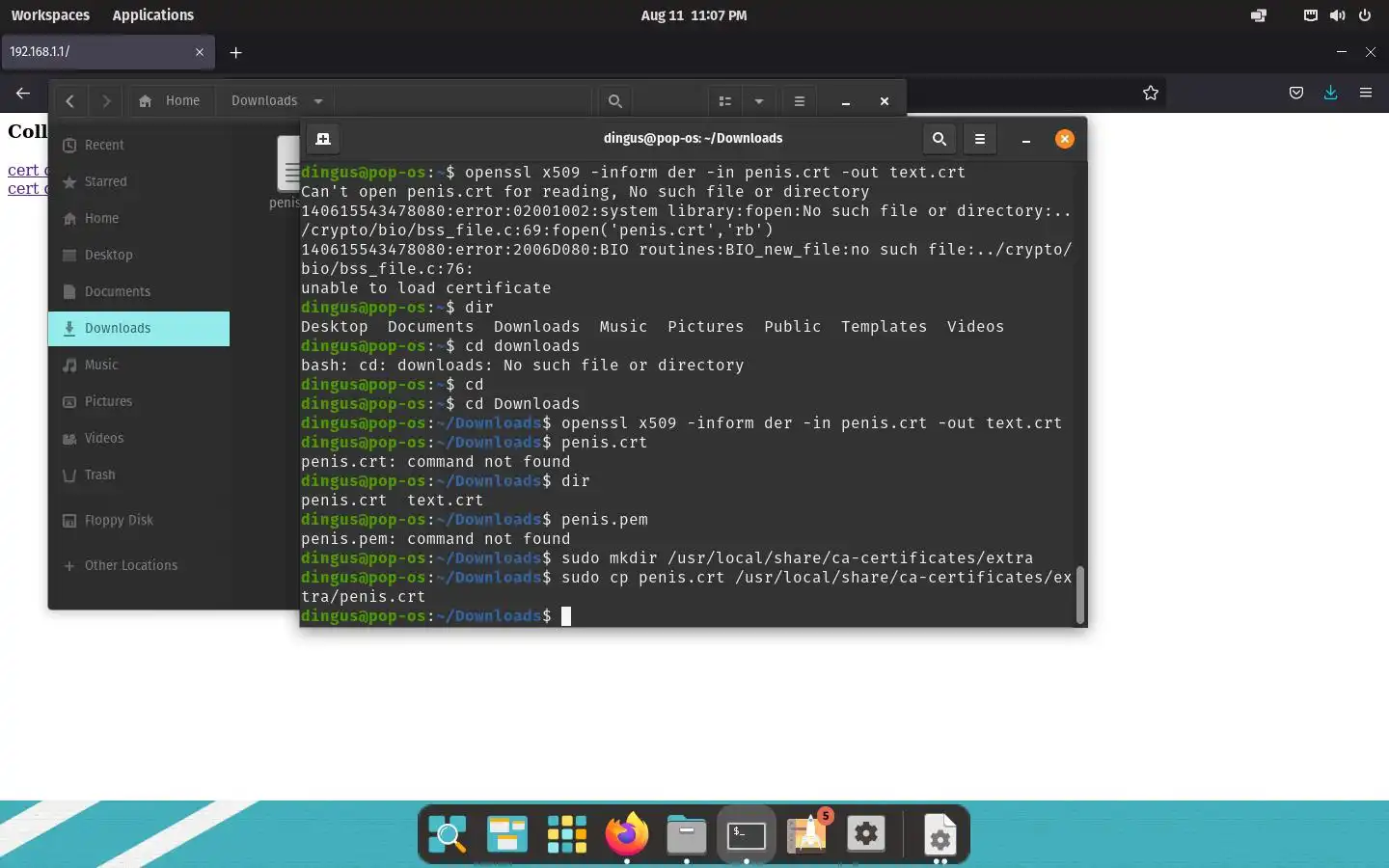Select Starred in the sidebar

click(x=139, y=181)
